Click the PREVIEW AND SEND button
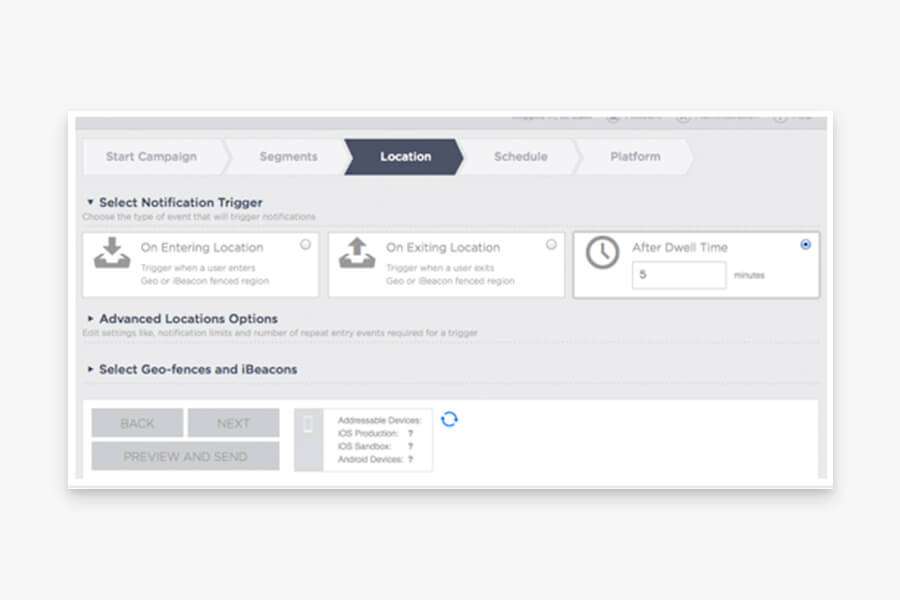The height and width of the screenshot is (600, 900). coord(185,456)
